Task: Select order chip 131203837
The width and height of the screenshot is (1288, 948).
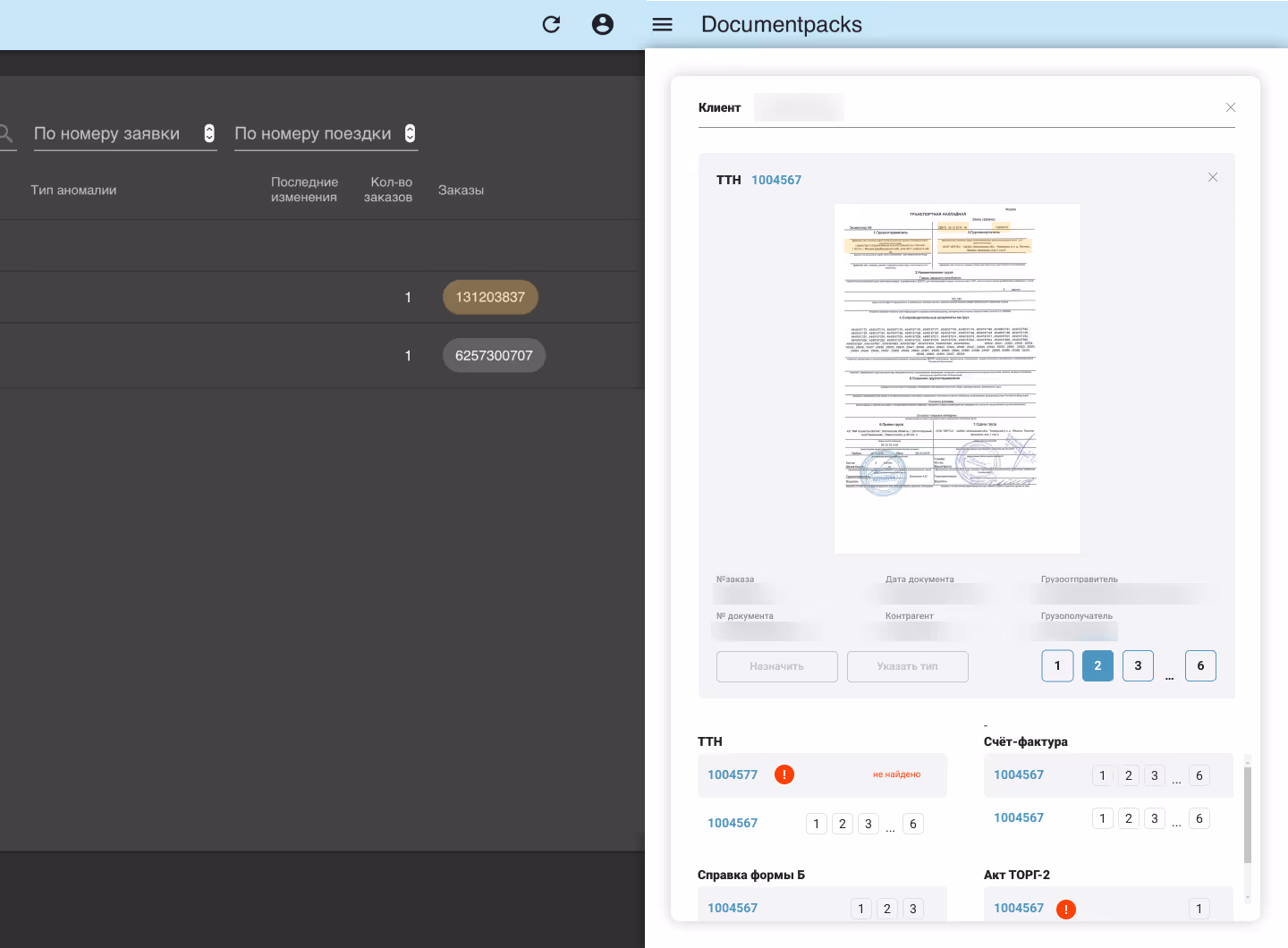Action: coord(490,297)
